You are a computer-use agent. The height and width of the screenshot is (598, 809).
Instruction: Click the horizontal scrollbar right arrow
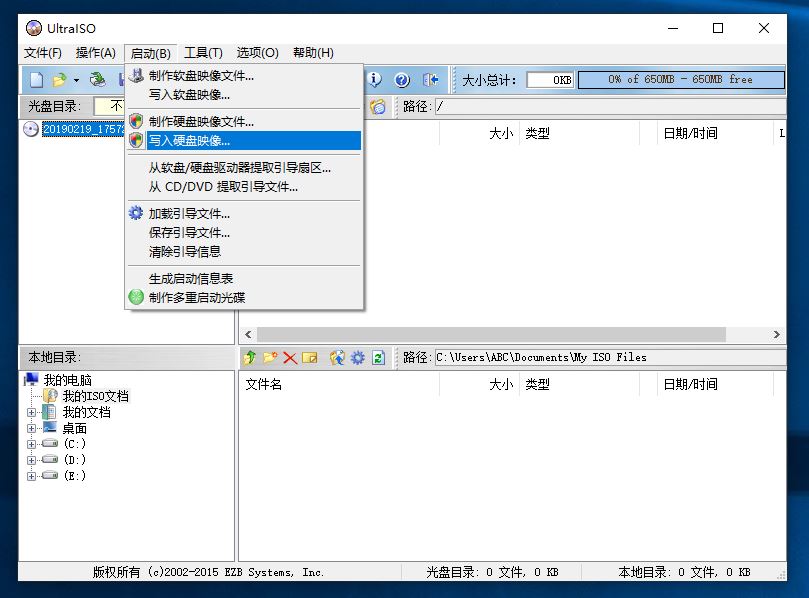pos(776,334)
